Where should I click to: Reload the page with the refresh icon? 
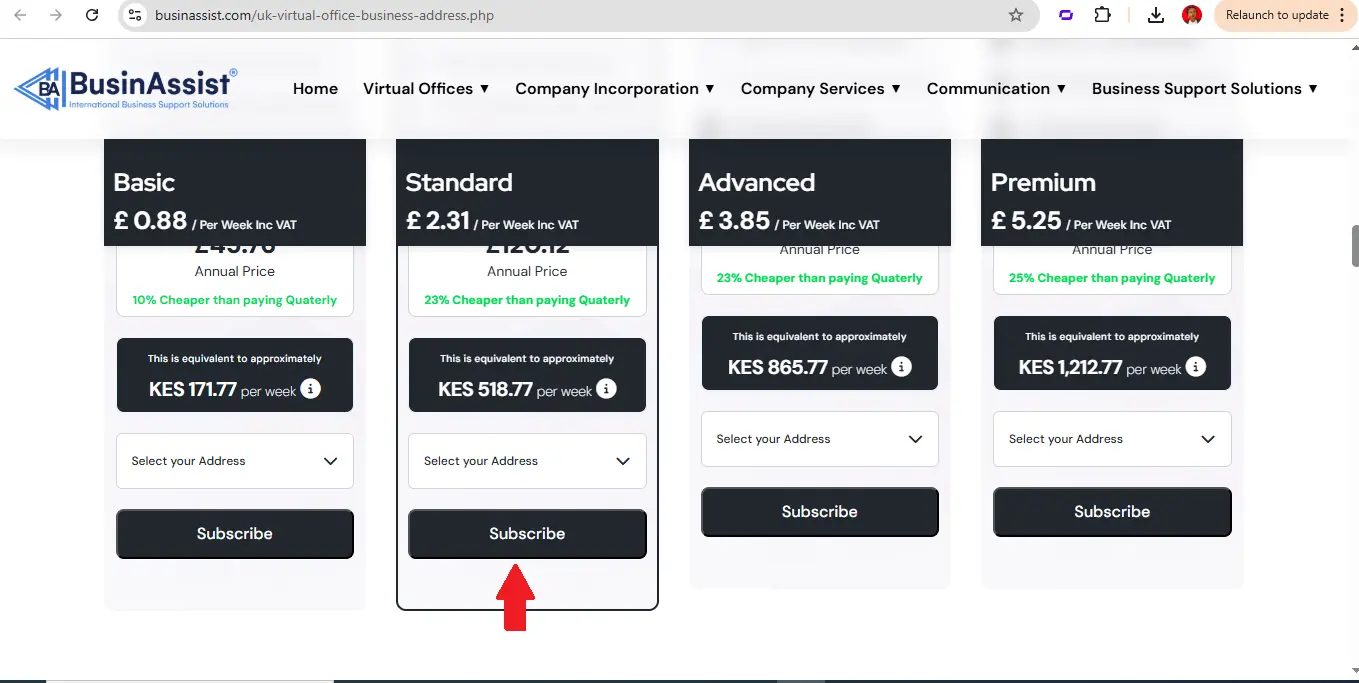click(92, 15)
